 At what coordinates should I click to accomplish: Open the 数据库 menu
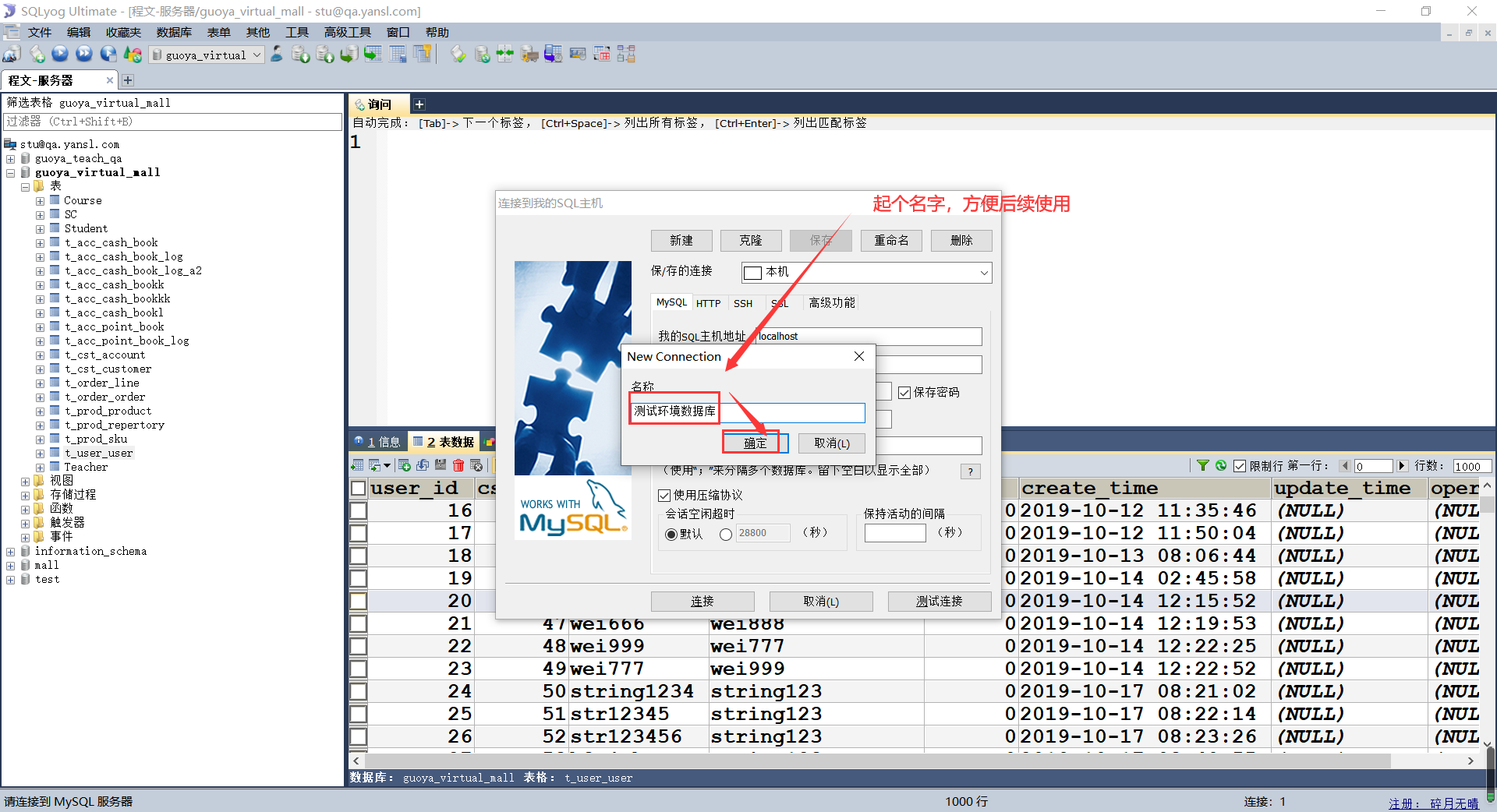[x=174, y=32]
